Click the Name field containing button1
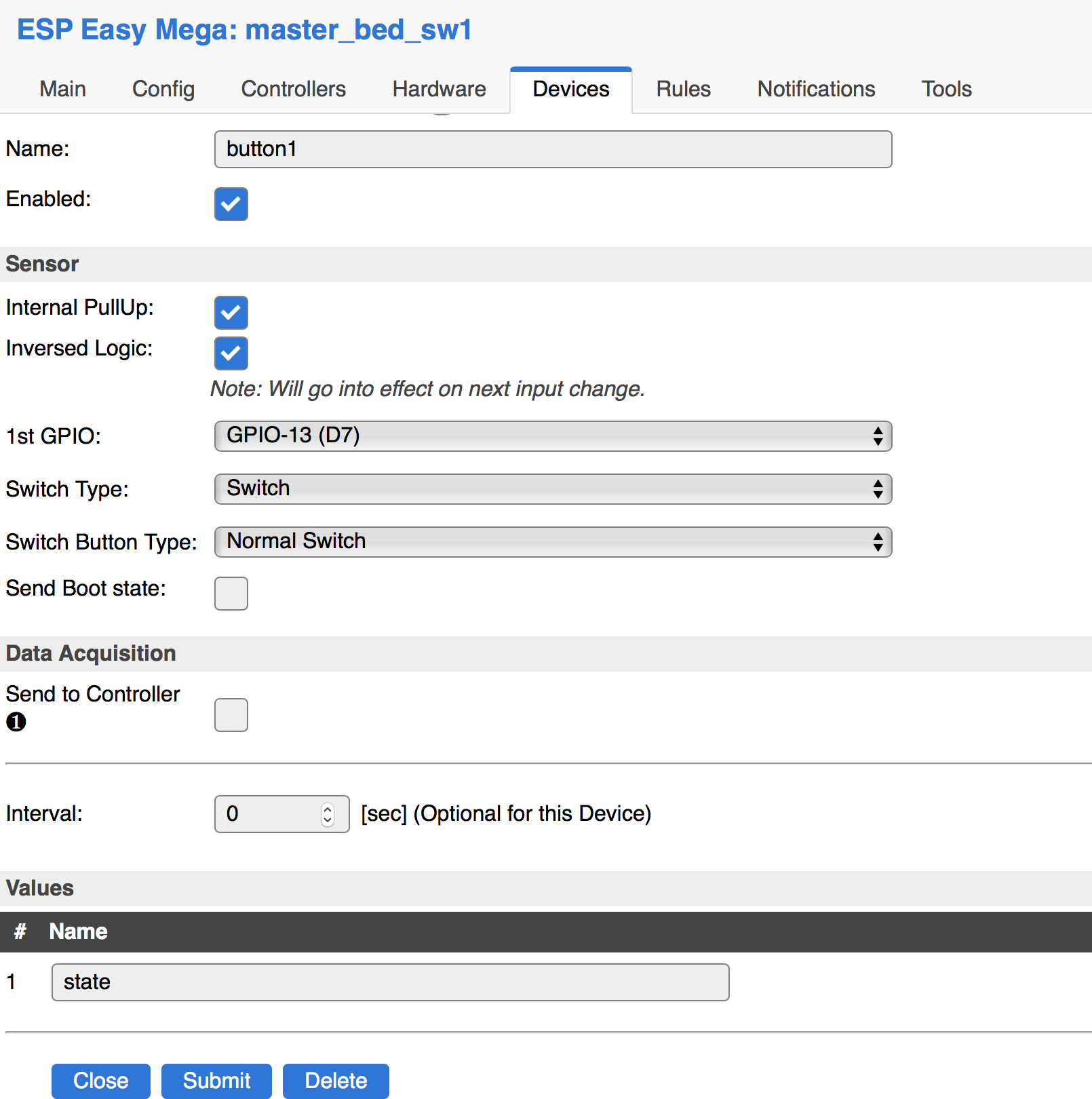 click(553, 149)
